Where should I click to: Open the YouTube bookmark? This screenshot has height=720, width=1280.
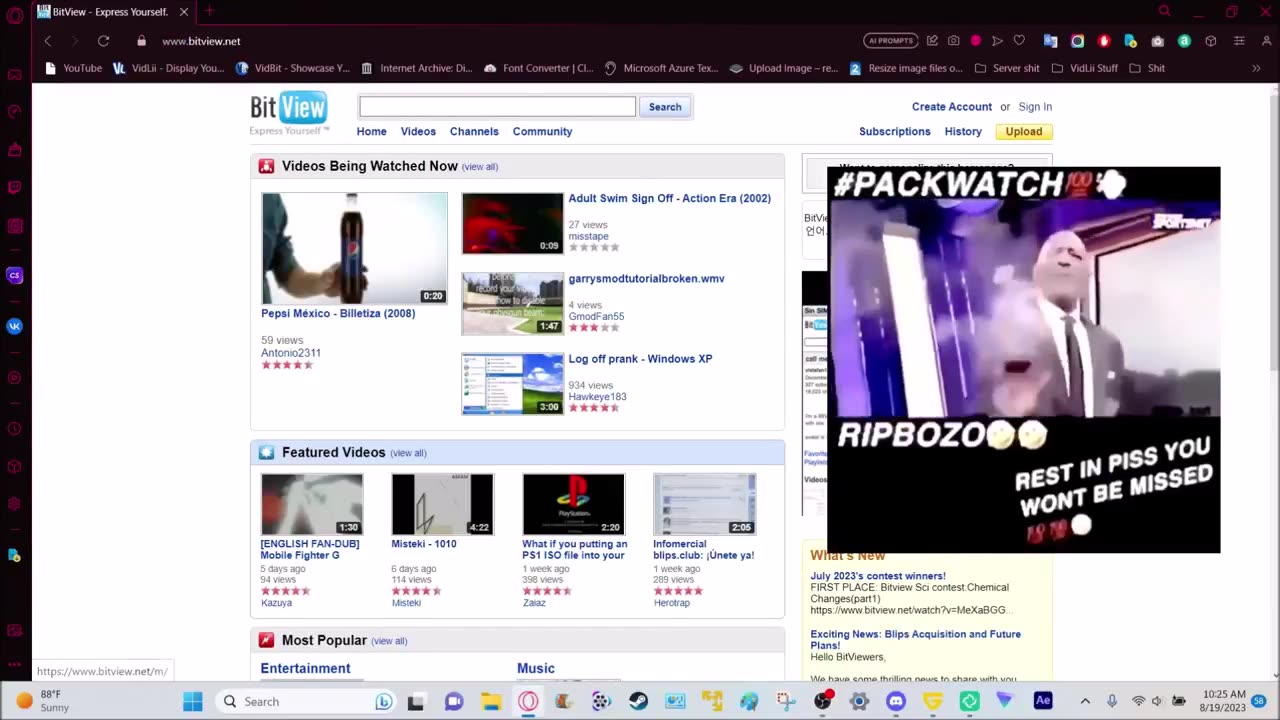tap(73, 68)
